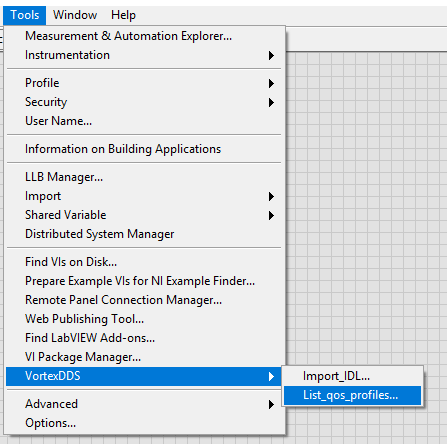Click the Shared Variable submenu arrow
The height and width of the screenshot is (444, 447).
pyautogui.click(x=271, y=216)
